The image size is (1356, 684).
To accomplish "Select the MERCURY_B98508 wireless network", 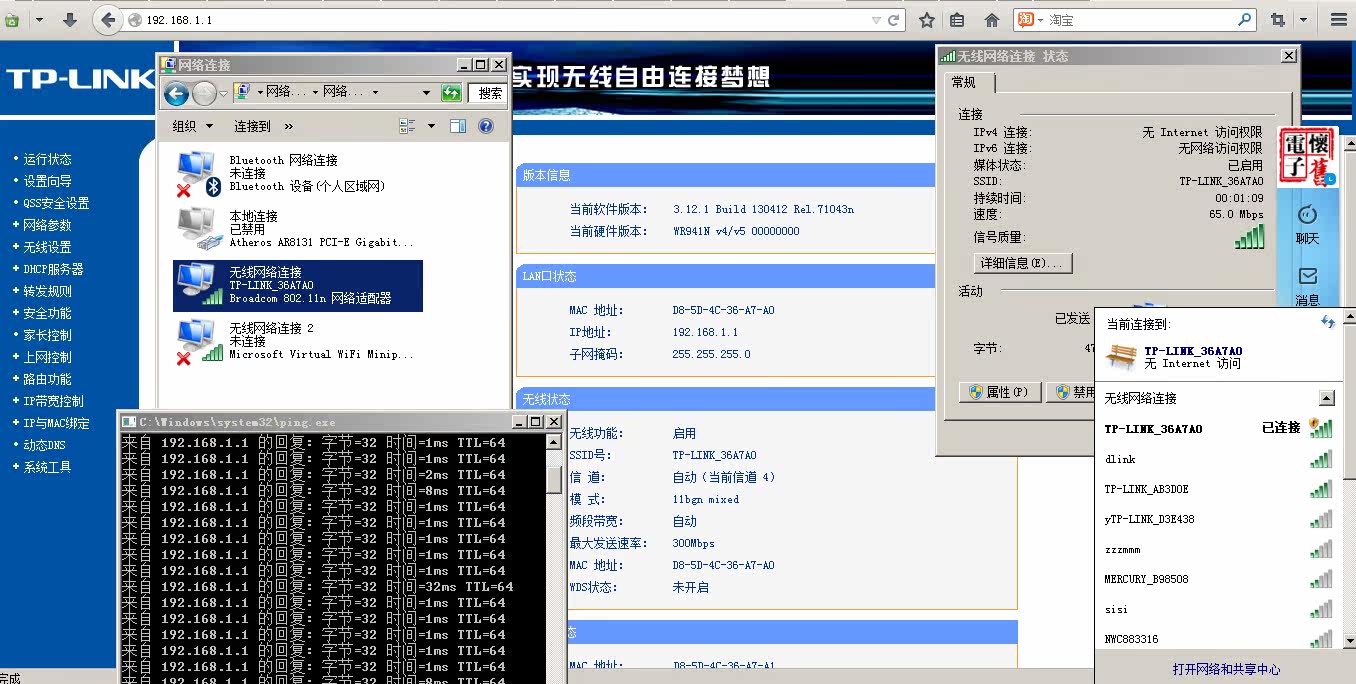I will click(x=1218, y=579).
